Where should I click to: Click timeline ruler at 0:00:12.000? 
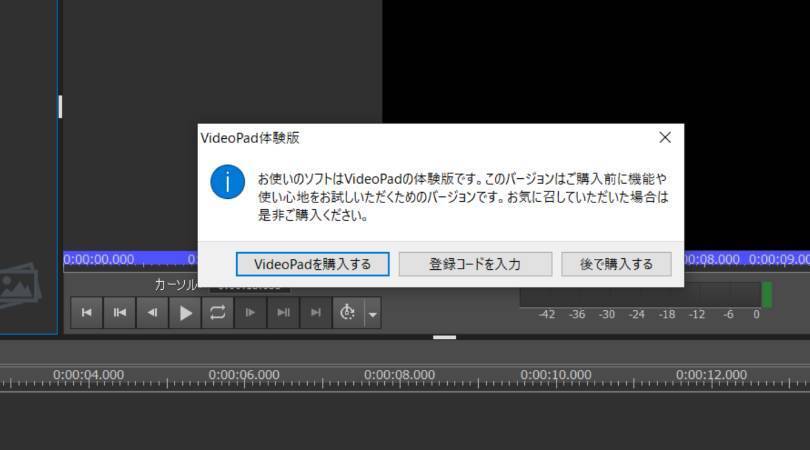click(x=711, y=375)
